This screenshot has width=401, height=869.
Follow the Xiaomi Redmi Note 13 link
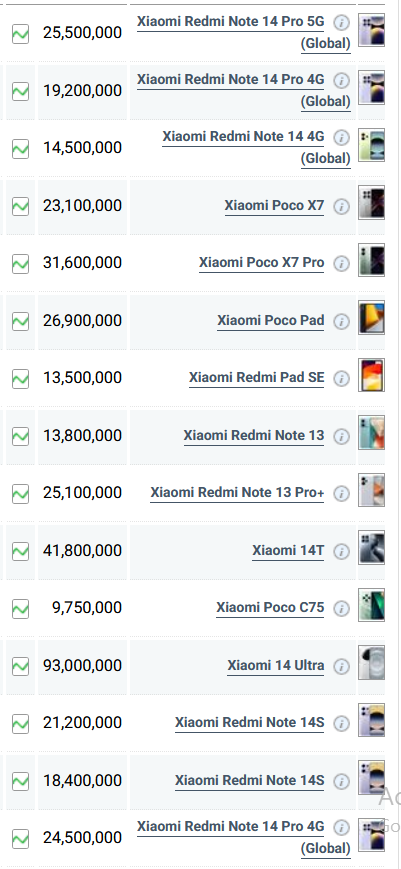(x=254, y=436)
